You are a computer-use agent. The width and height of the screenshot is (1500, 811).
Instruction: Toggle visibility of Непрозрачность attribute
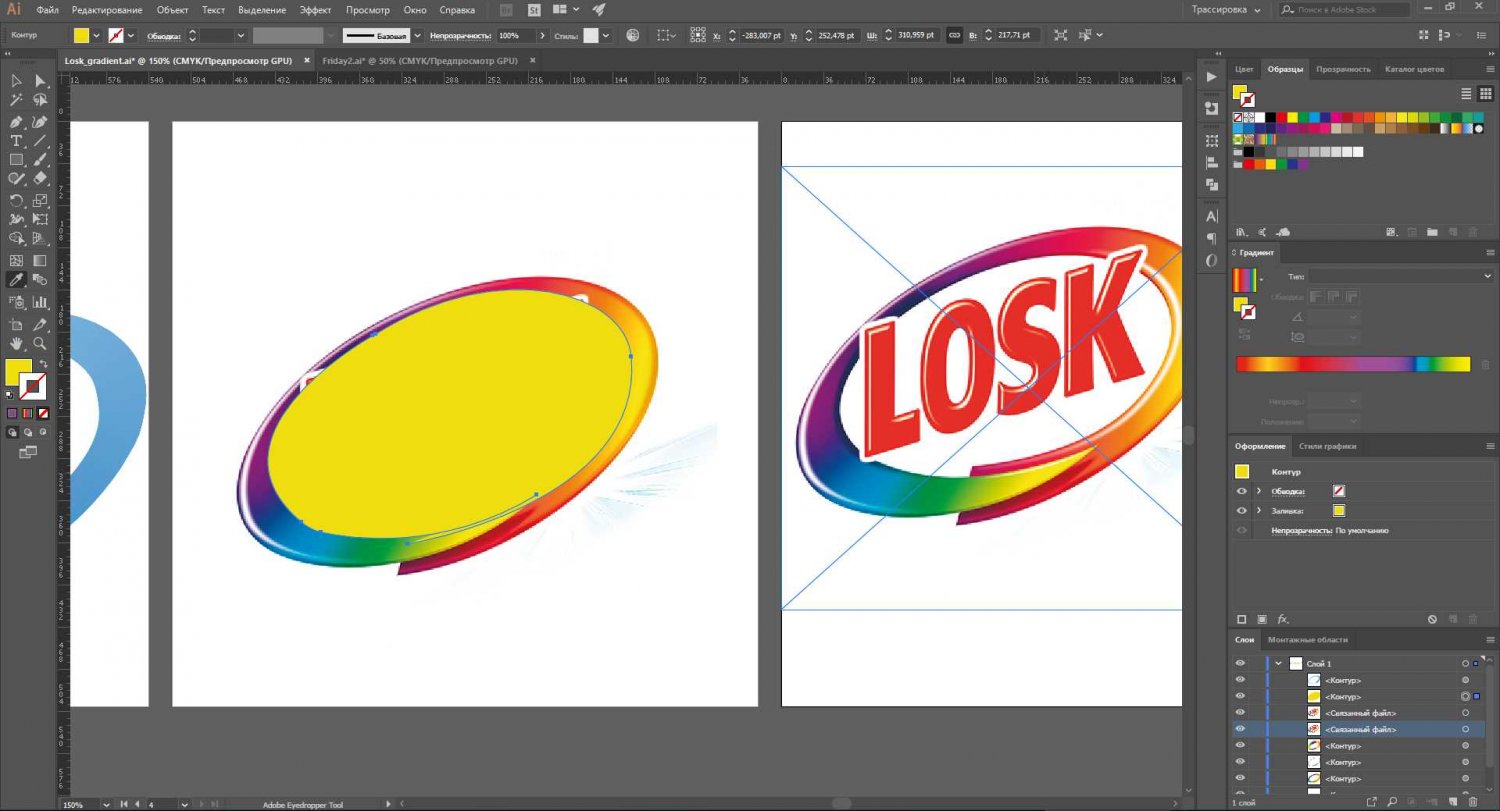[1241, 530]
